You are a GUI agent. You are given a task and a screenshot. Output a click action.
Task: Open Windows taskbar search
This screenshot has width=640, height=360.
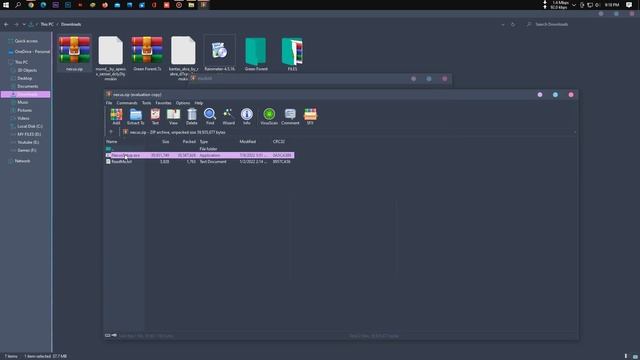pyautogui.click(x=18, y=5)
